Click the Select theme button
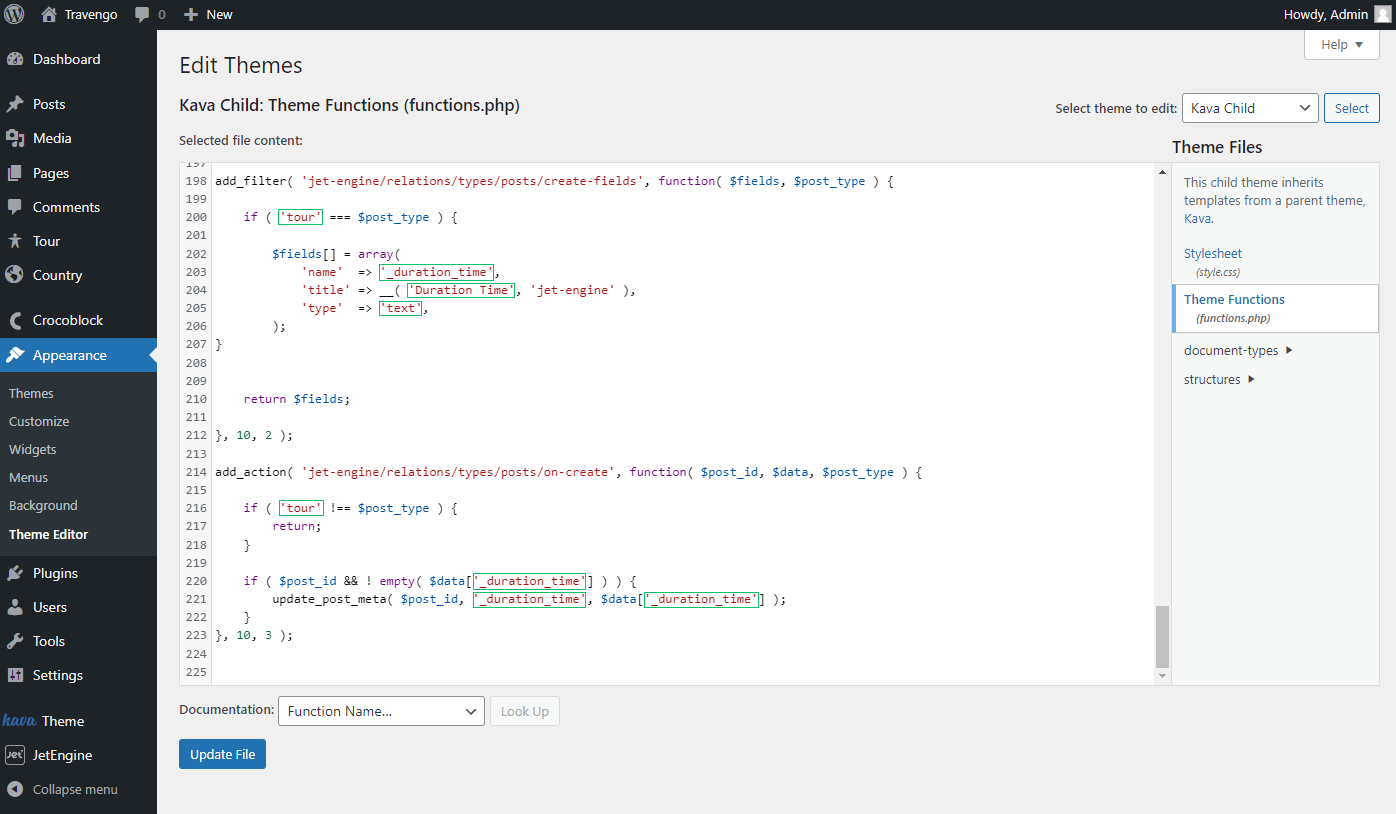Image resolution: width=1396 pixels, height=814 pixels. click(1352, 108)
